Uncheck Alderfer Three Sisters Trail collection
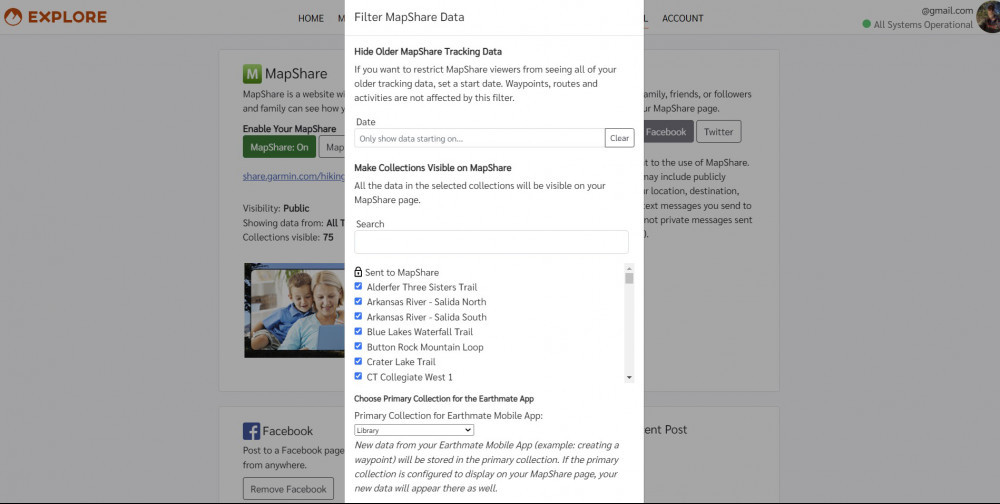 358,286
